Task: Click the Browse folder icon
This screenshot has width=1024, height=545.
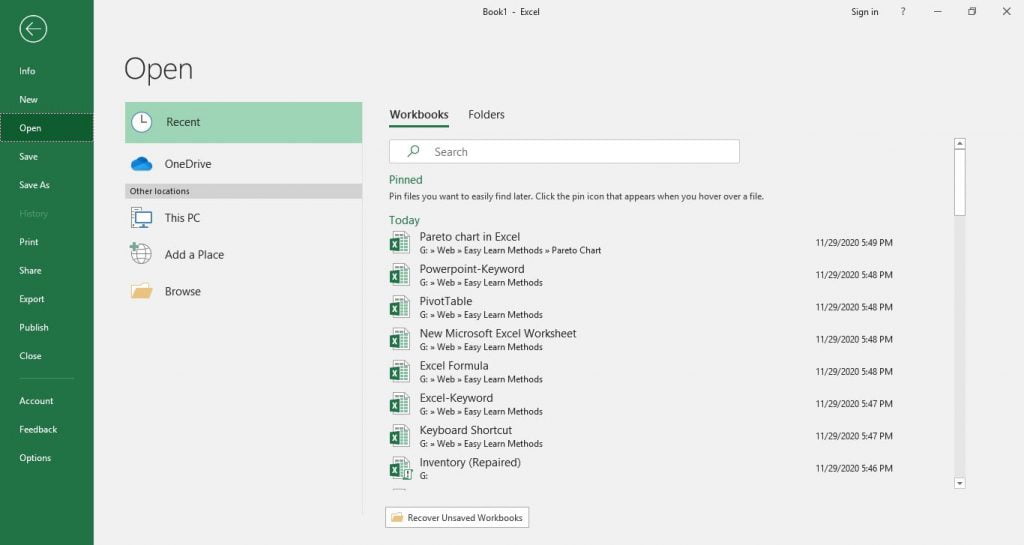Action: (x=142, y=291)
